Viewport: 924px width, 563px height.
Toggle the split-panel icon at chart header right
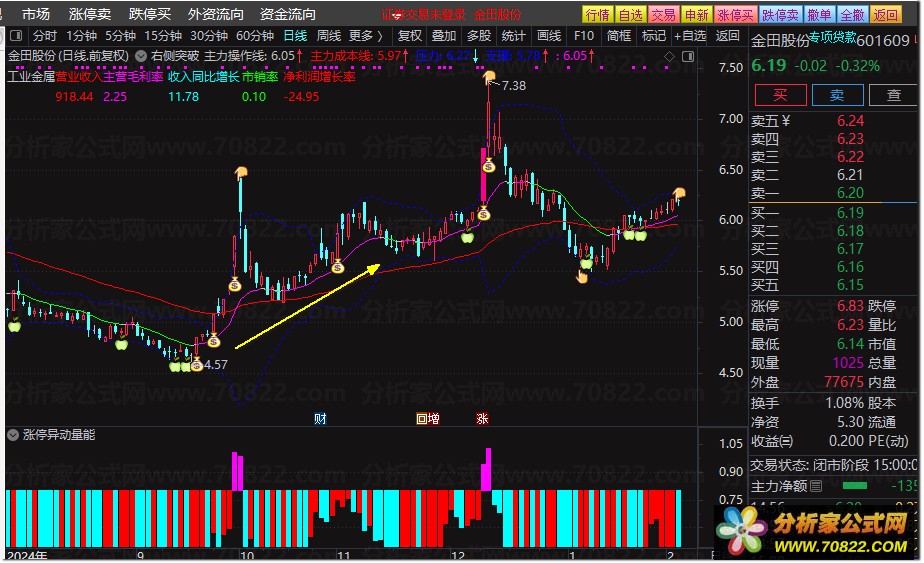[688, 57]
